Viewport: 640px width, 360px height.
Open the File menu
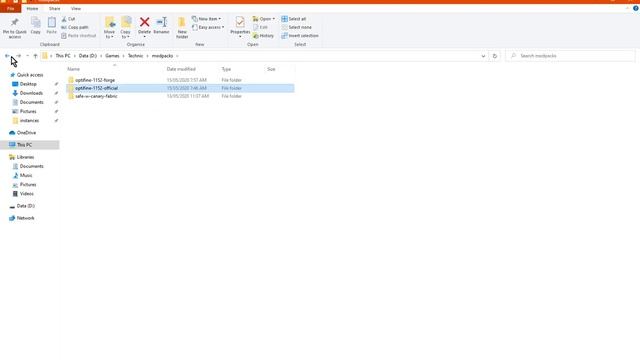pos(11,9)
